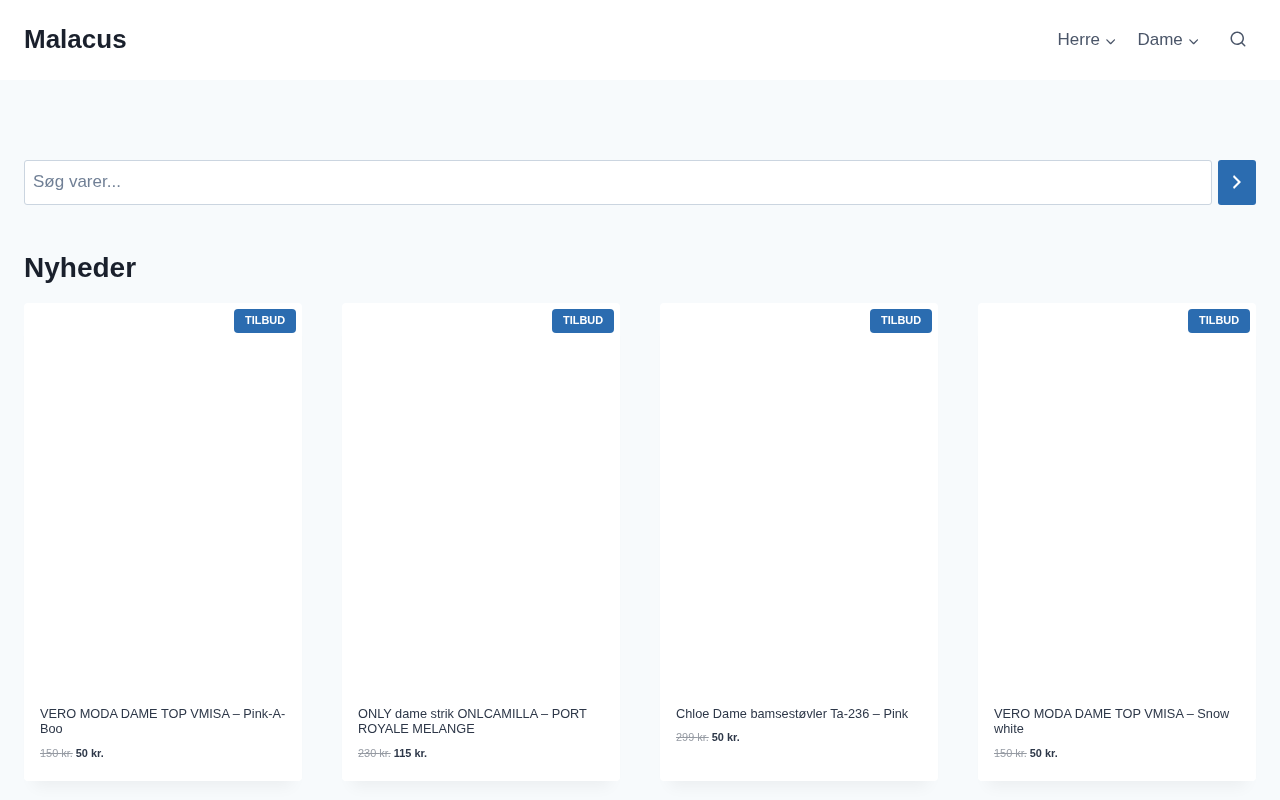Click Chloe bamsestøvler's 50 kr. price

pos(726,737)
